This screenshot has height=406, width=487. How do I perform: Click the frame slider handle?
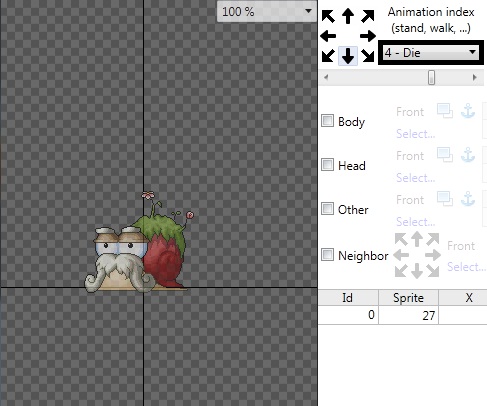point(431,78)
